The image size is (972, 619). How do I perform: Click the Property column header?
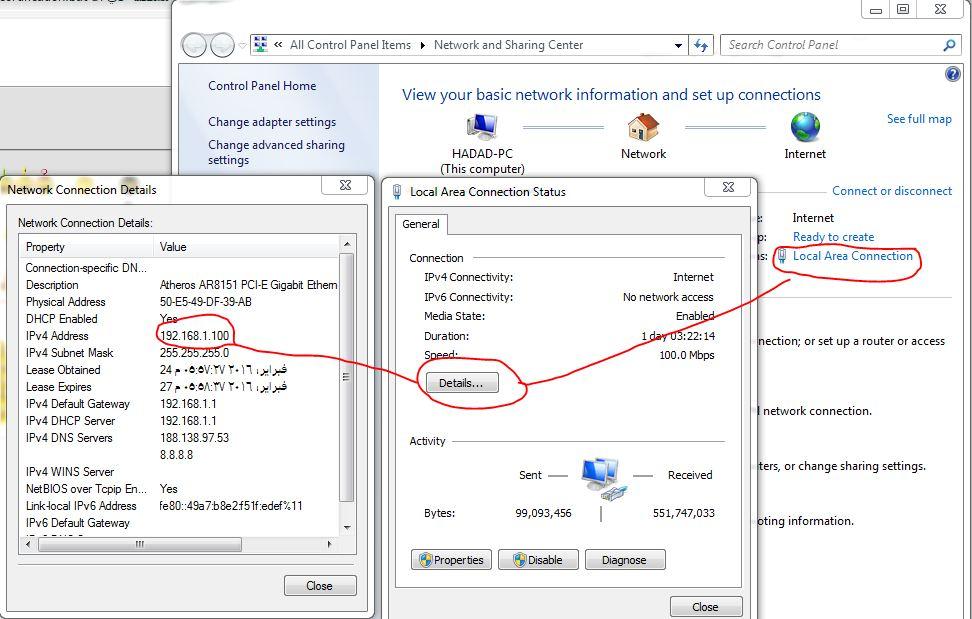(x=86, y=247)
